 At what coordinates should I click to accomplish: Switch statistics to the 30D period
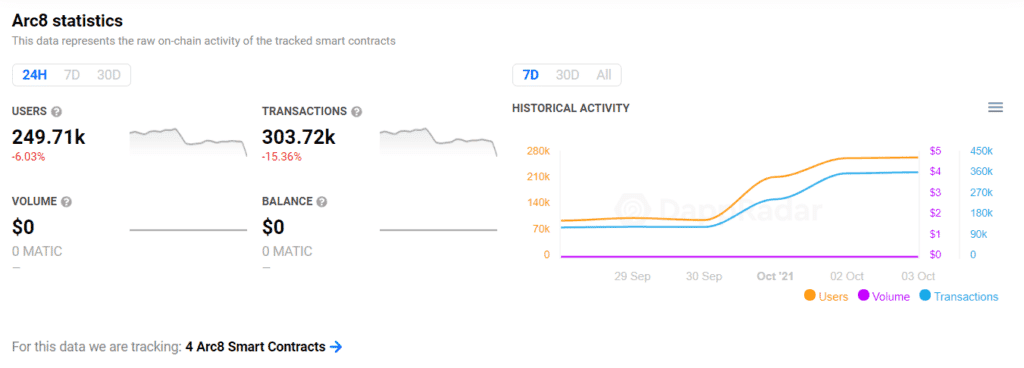tap(109, 75)
